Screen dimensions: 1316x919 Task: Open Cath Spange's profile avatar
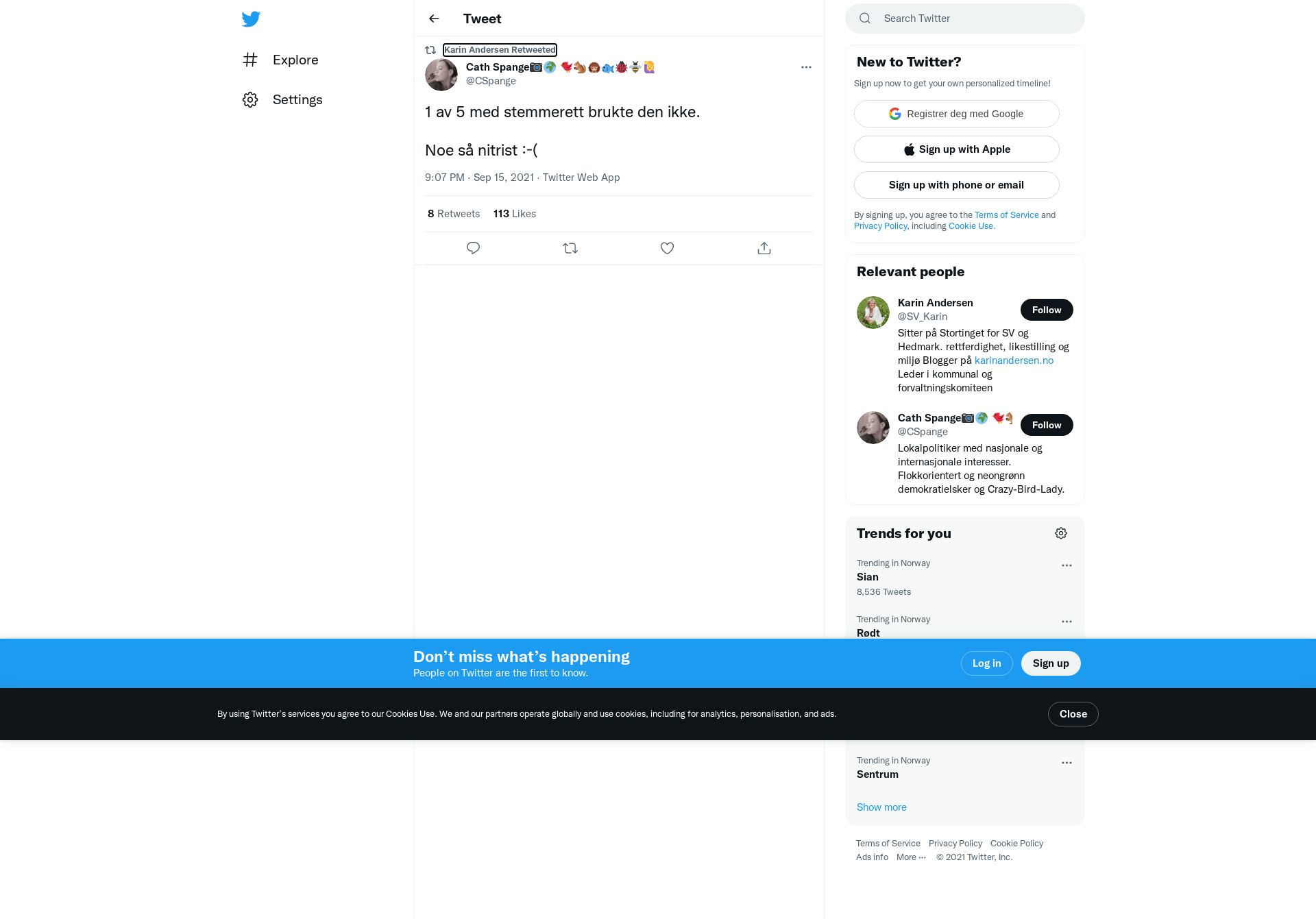[441, 75]
